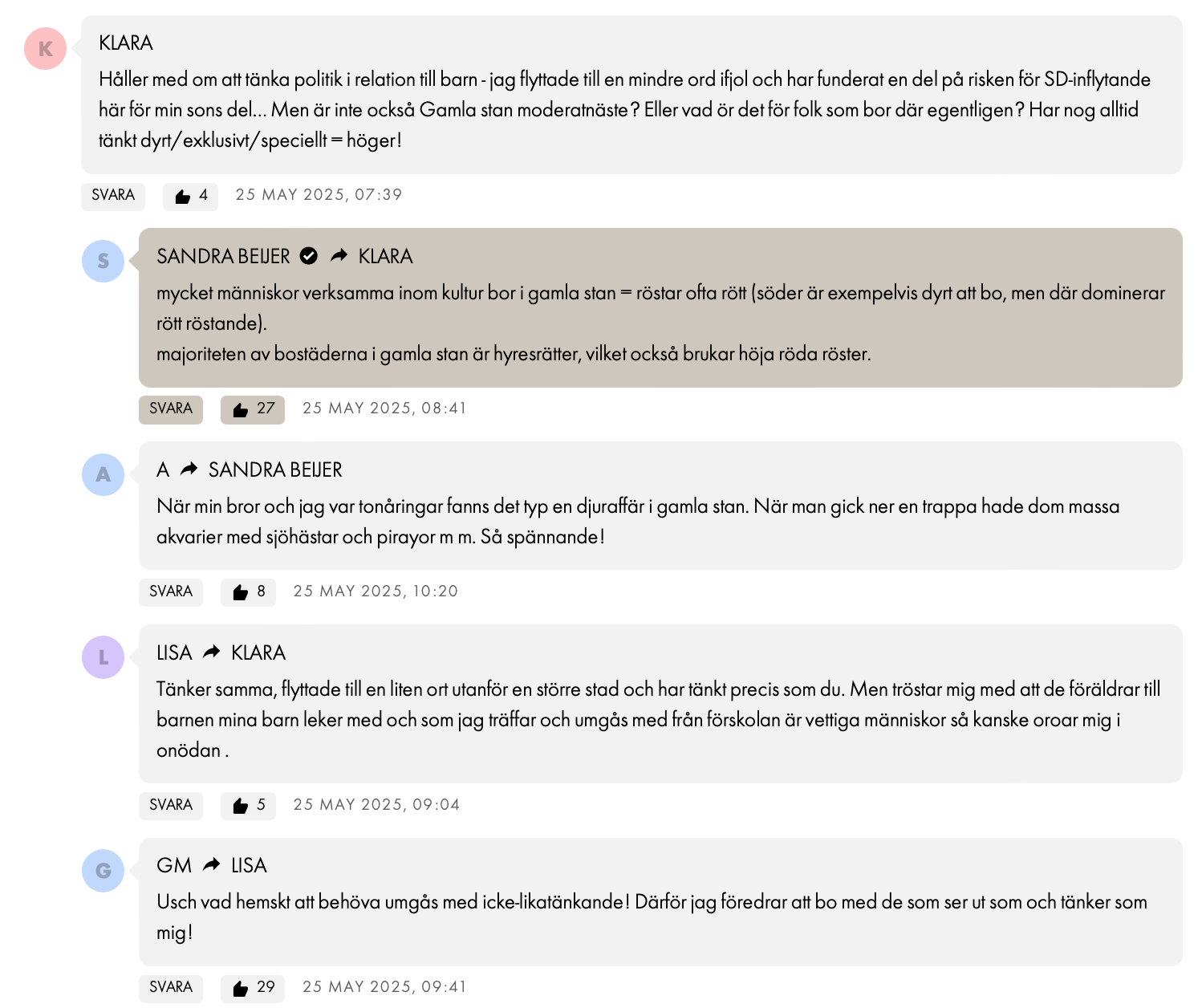
Task: Like GM's comment with 29 likes
Action: (252, 988)
